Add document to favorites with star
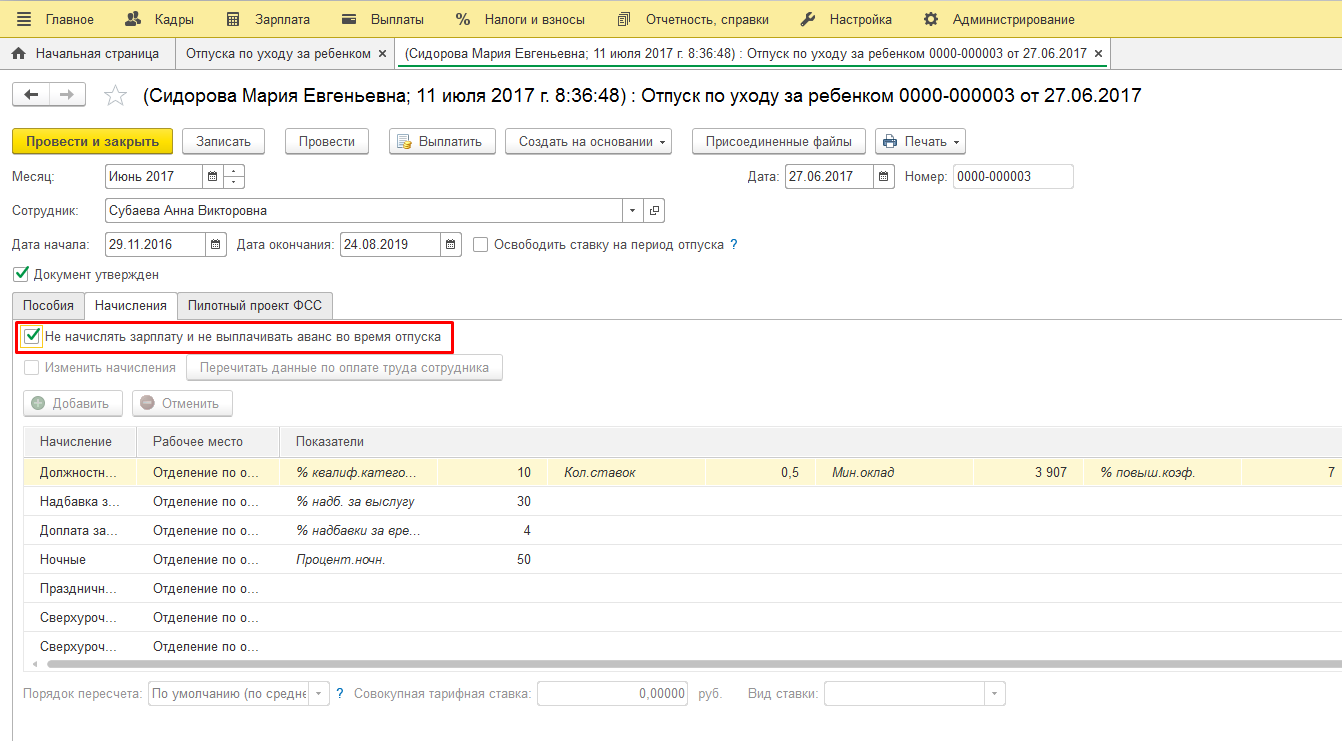 click(116, 96)
